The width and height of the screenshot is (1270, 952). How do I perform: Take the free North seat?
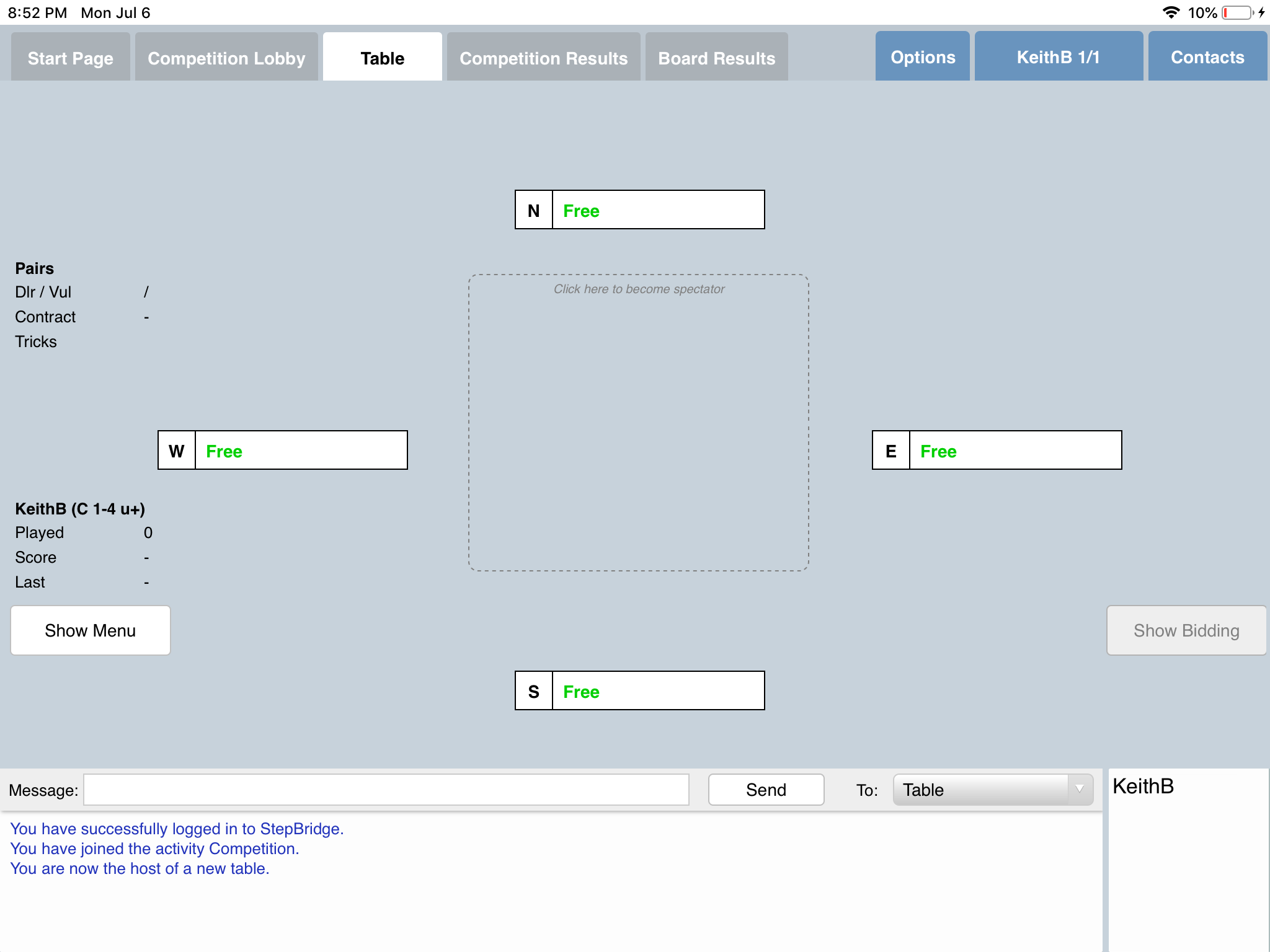657,210
